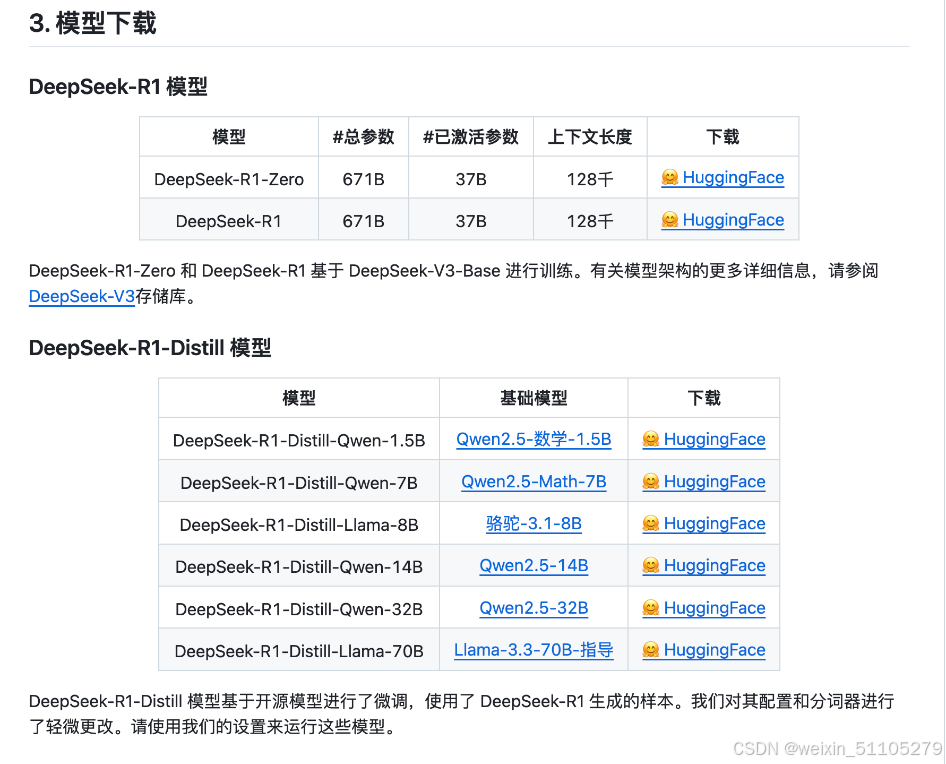Open Qwen2.5-32B base model link
Viewport: 946px width, 764px height.
[533, 608]
